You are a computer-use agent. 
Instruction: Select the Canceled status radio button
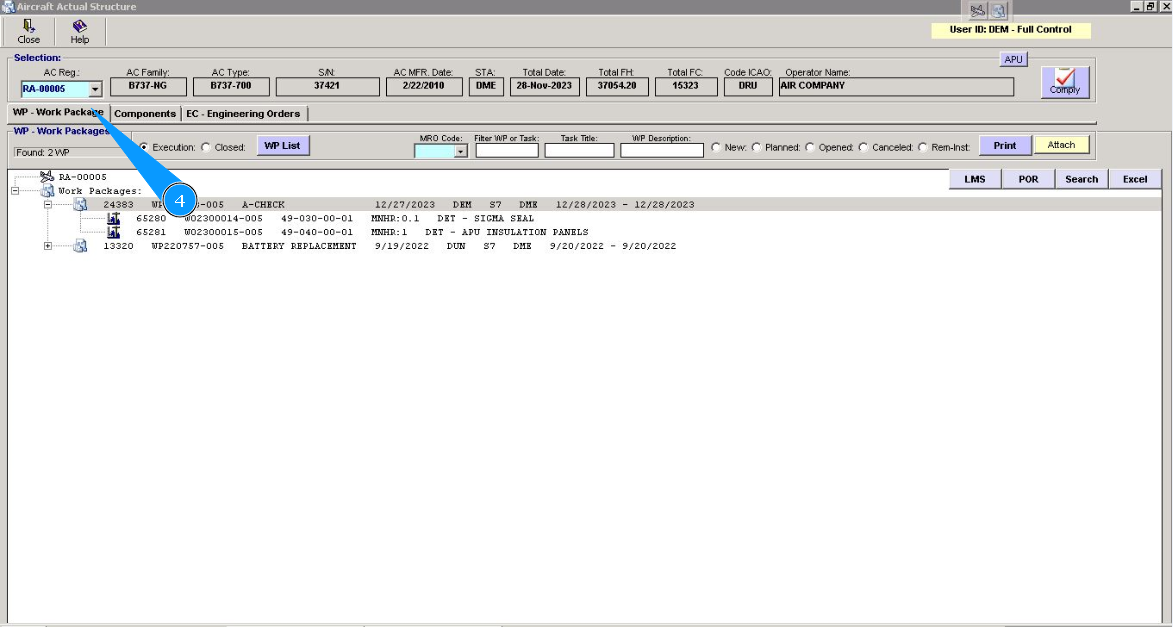pos(863,147)
